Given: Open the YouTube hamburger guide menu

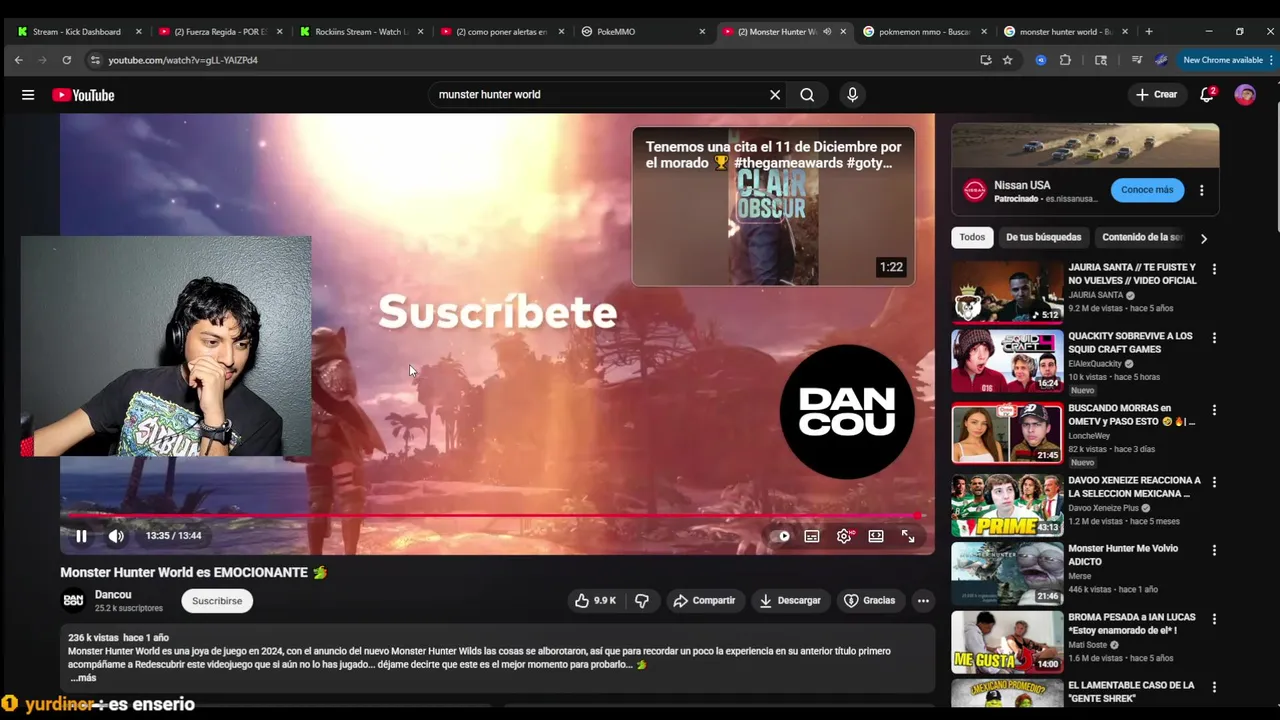Looking at the screenshot, I should [x=28, y=95].
